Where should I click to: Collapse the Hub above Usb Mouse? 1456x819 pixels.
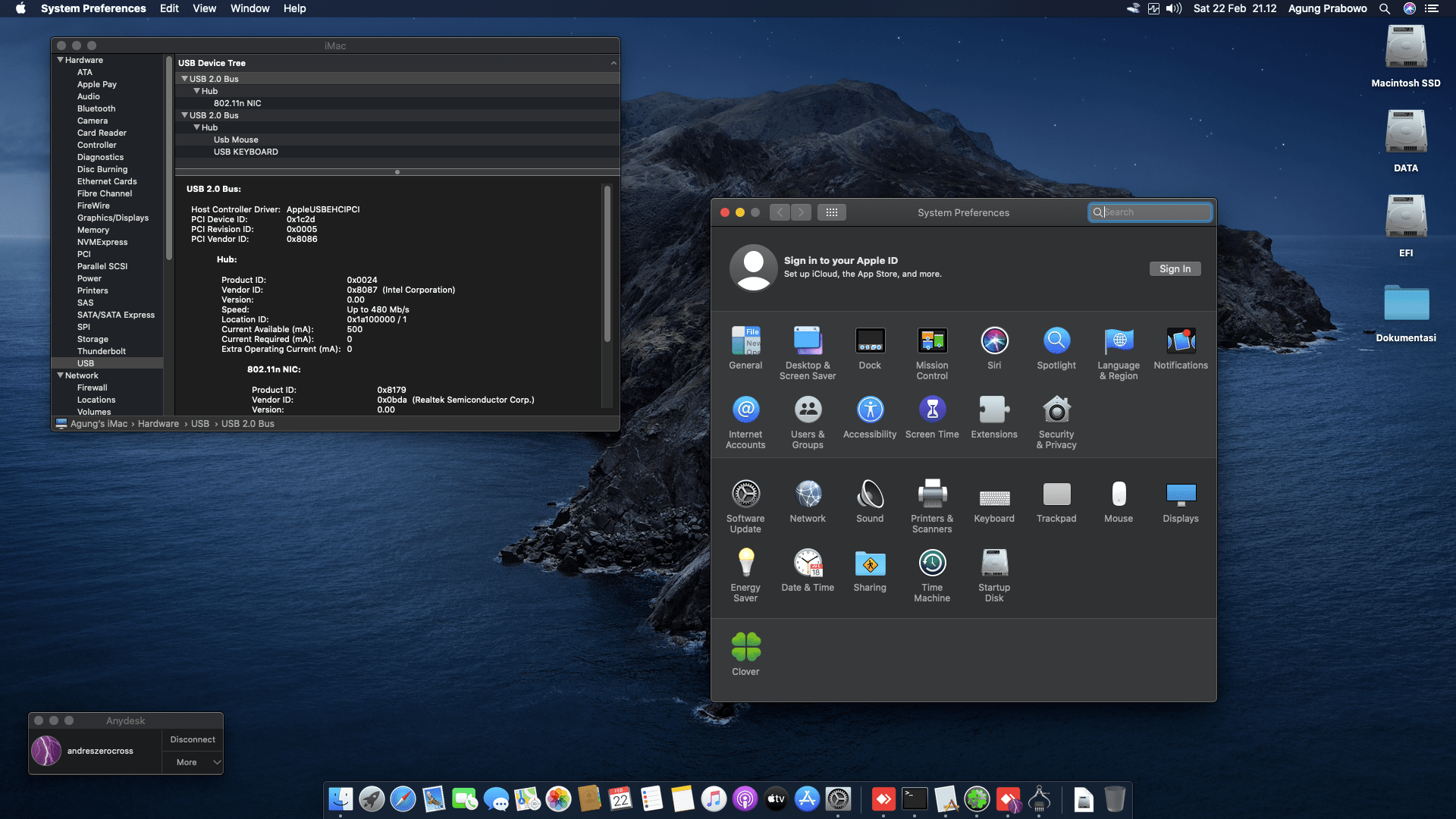(x=196, y=127)
